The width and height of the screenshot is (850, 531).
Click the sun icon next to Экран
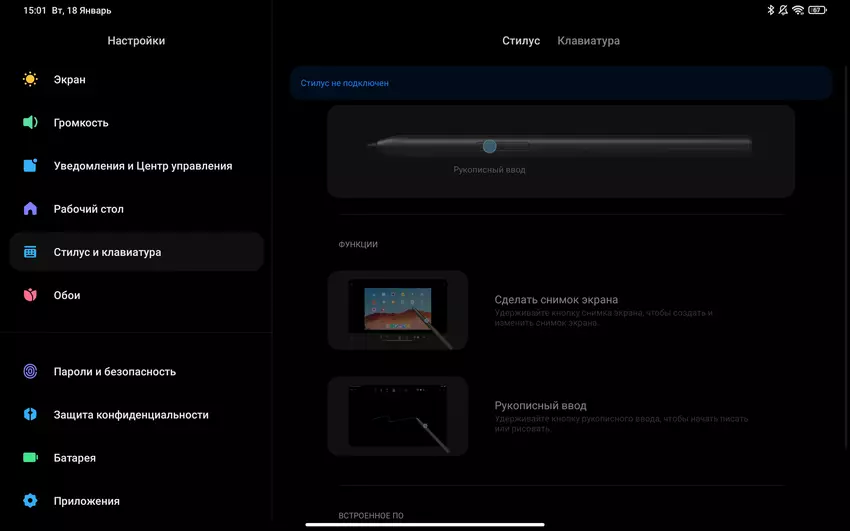coord(31,79)
